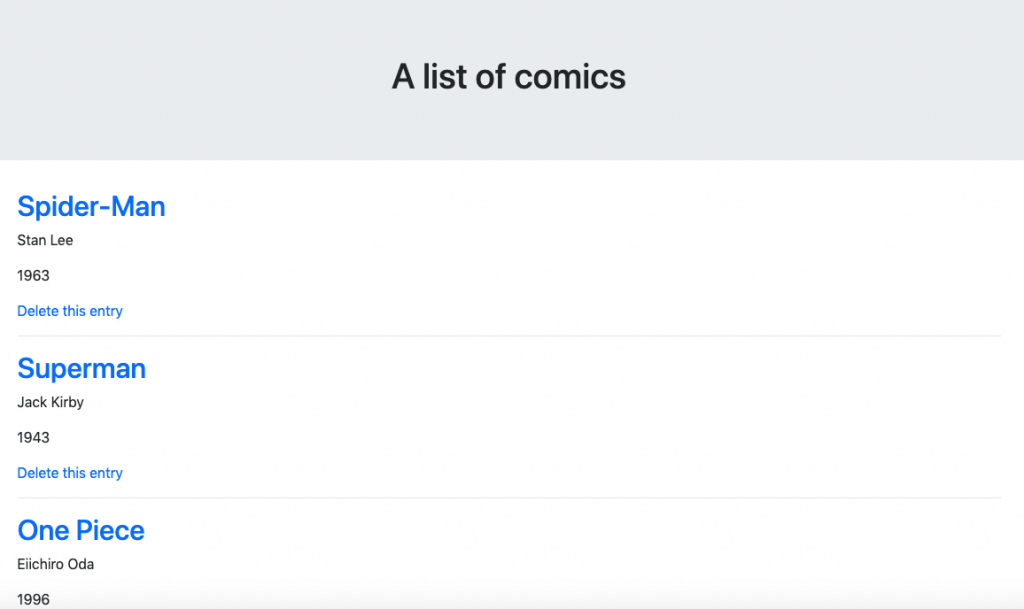Click the gray banner left of heading
Screen dimensions: 1024x609
(x=196, y=78)
